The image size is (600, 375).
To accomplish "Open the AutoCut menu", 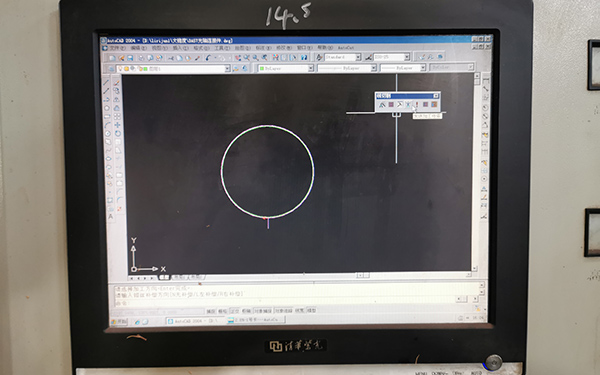I will coord(345,48).
